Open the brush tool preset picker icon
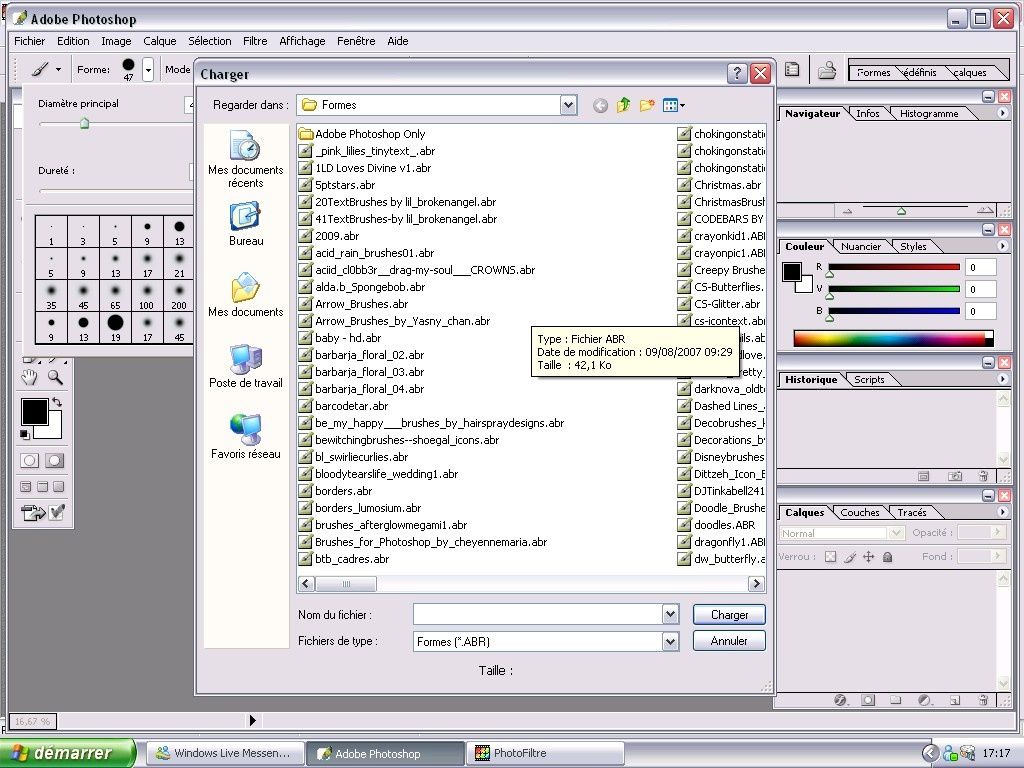The height and width of the screenshot is (768, 1024). (46, 69)
